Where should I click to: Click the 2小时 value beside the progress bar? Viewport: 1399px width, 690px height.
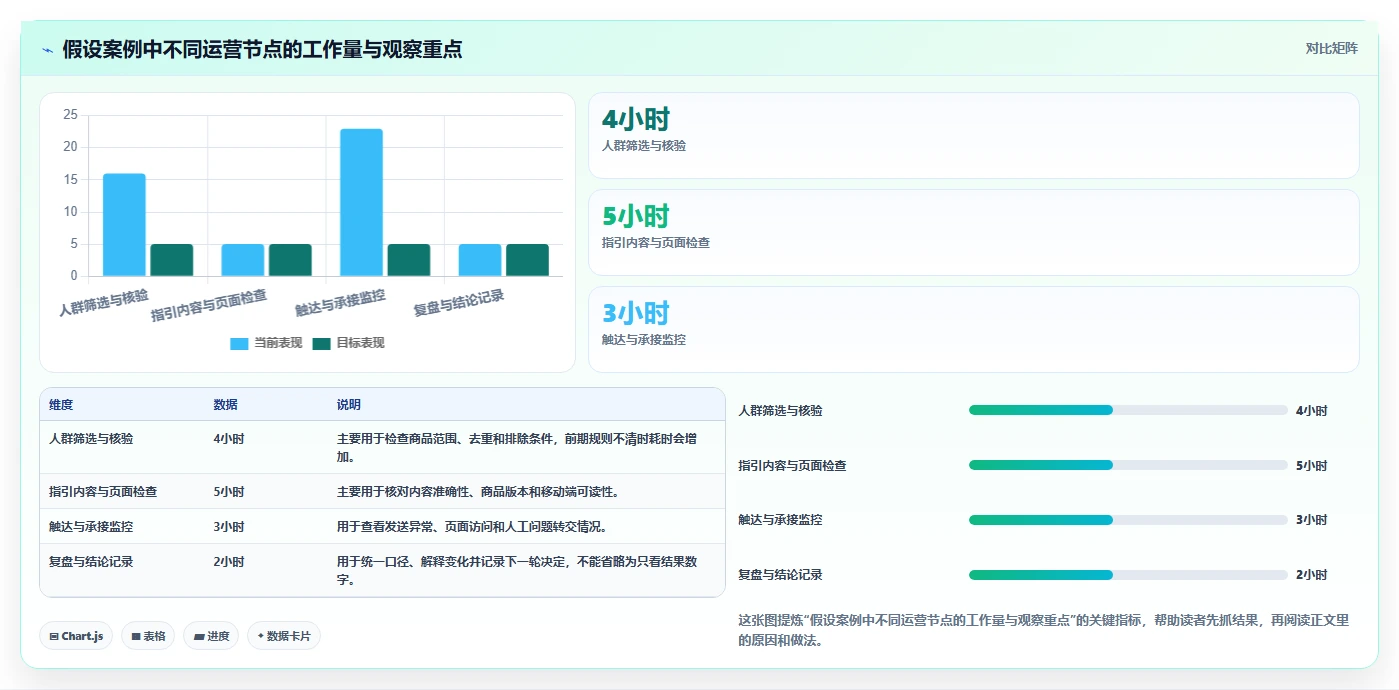(x=1311, y=575)
